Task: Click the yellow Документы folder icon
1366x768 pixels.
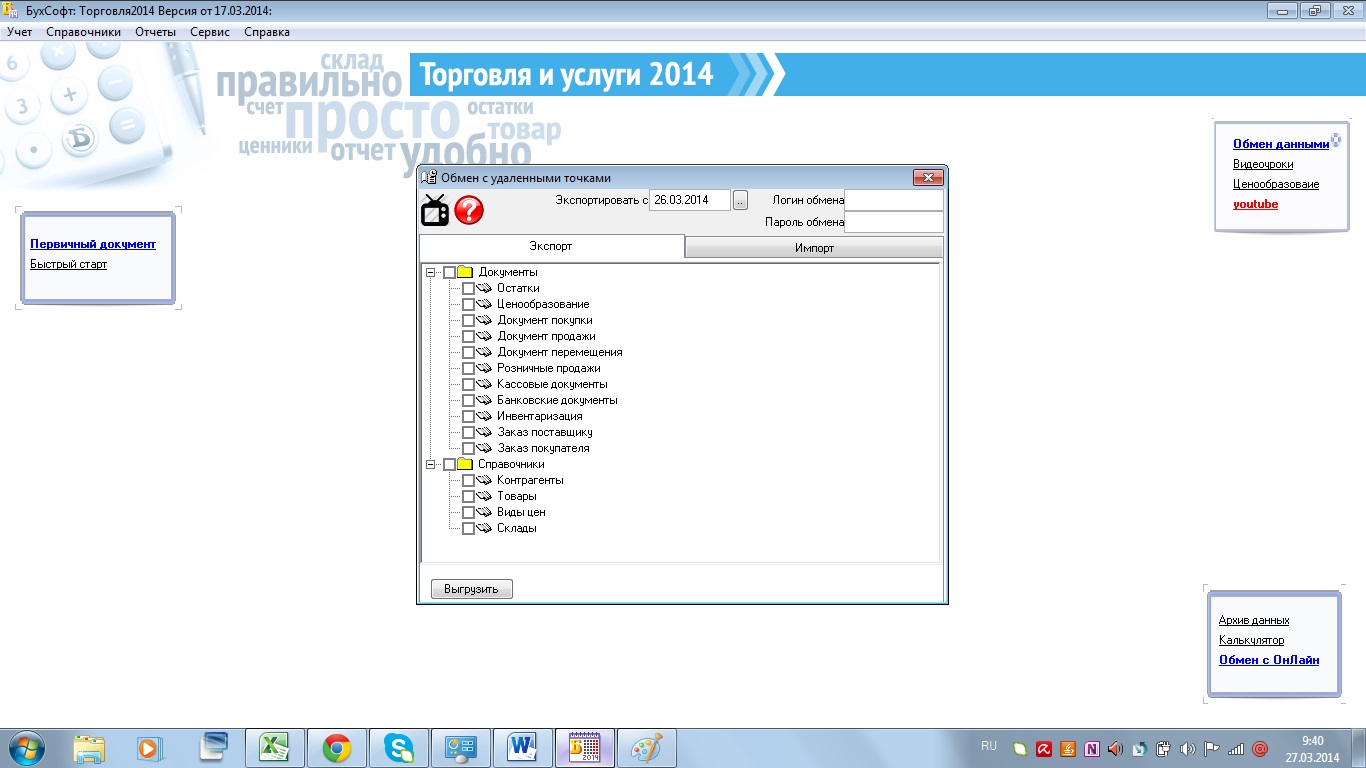Action: pos(465,272)
